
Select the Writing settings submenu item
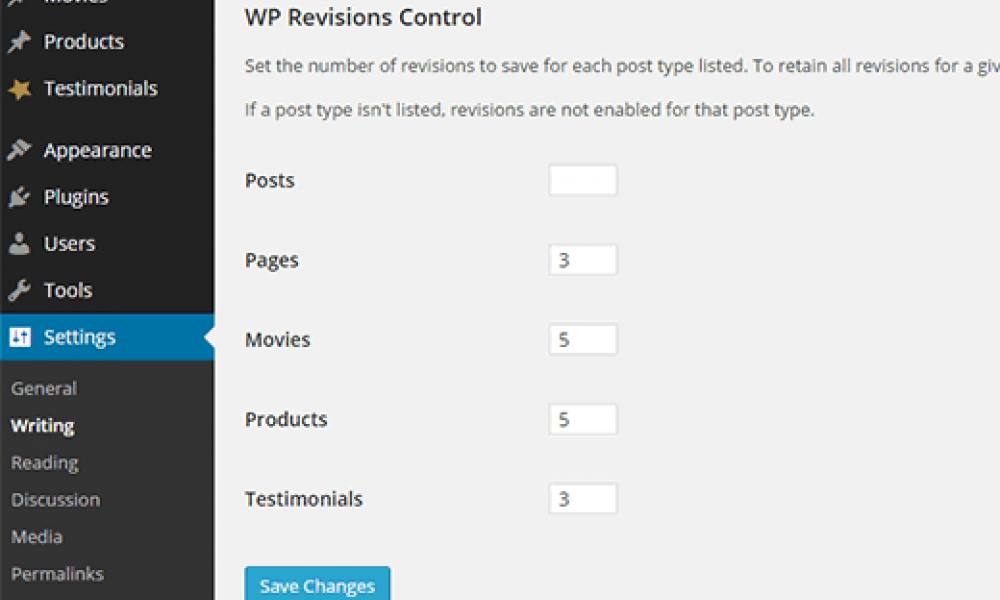pyautogui.click(x=43, y=426)
